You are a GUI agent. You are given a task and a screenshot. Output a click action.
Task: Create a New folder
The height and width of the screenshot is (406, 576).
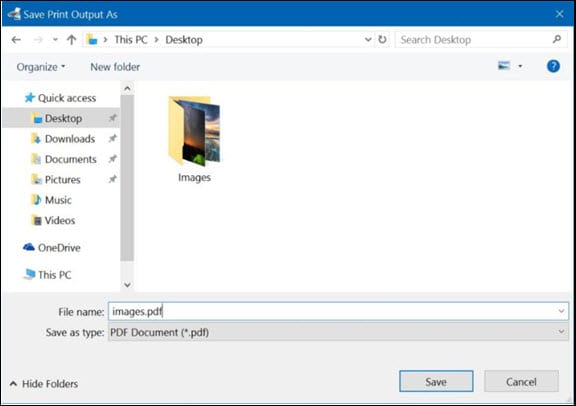point(115,67)
